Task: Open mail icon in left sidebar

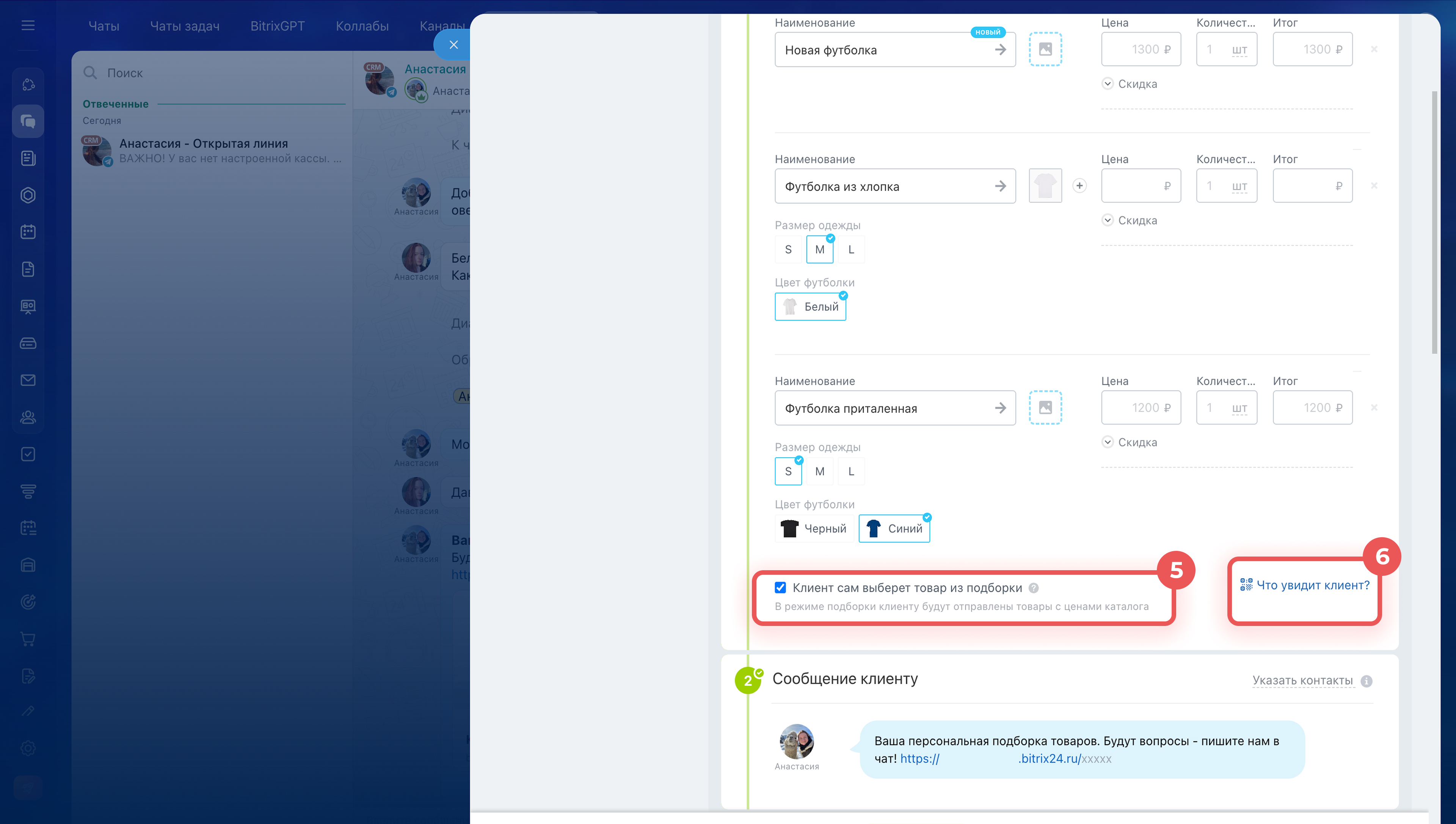Action: click(28, 380)
